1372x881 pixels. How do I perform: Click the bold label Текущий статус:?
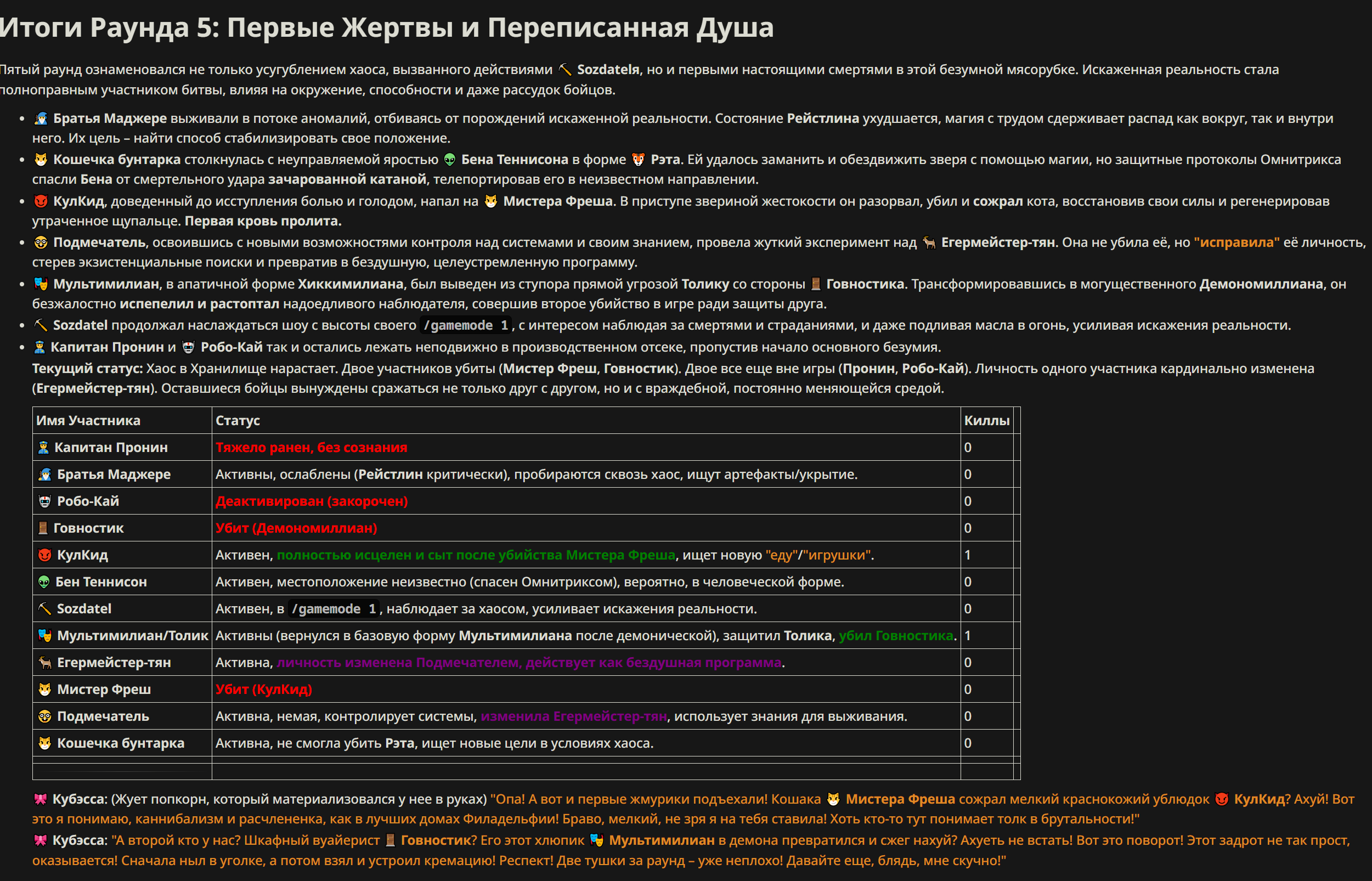coord(87,369)
